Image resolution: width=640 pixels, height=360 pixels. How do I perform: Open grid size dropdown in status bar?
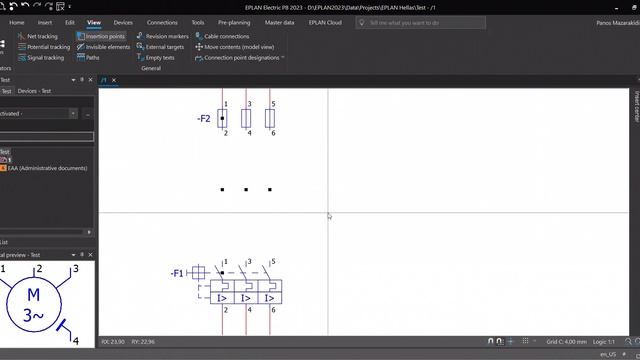(535, 341)
